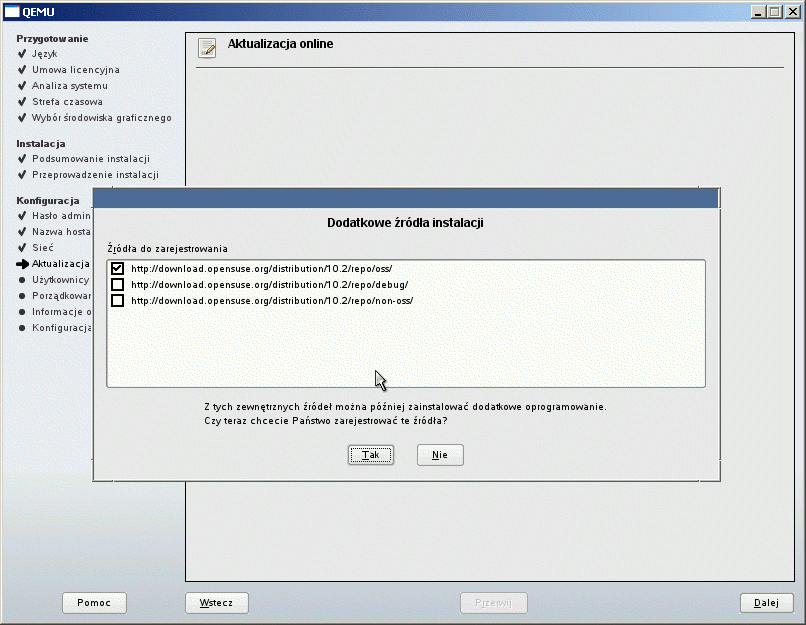The image size is (806, 625).
Task: Click the checkmark next to Strefa czasowa
Action: (22, 102)
